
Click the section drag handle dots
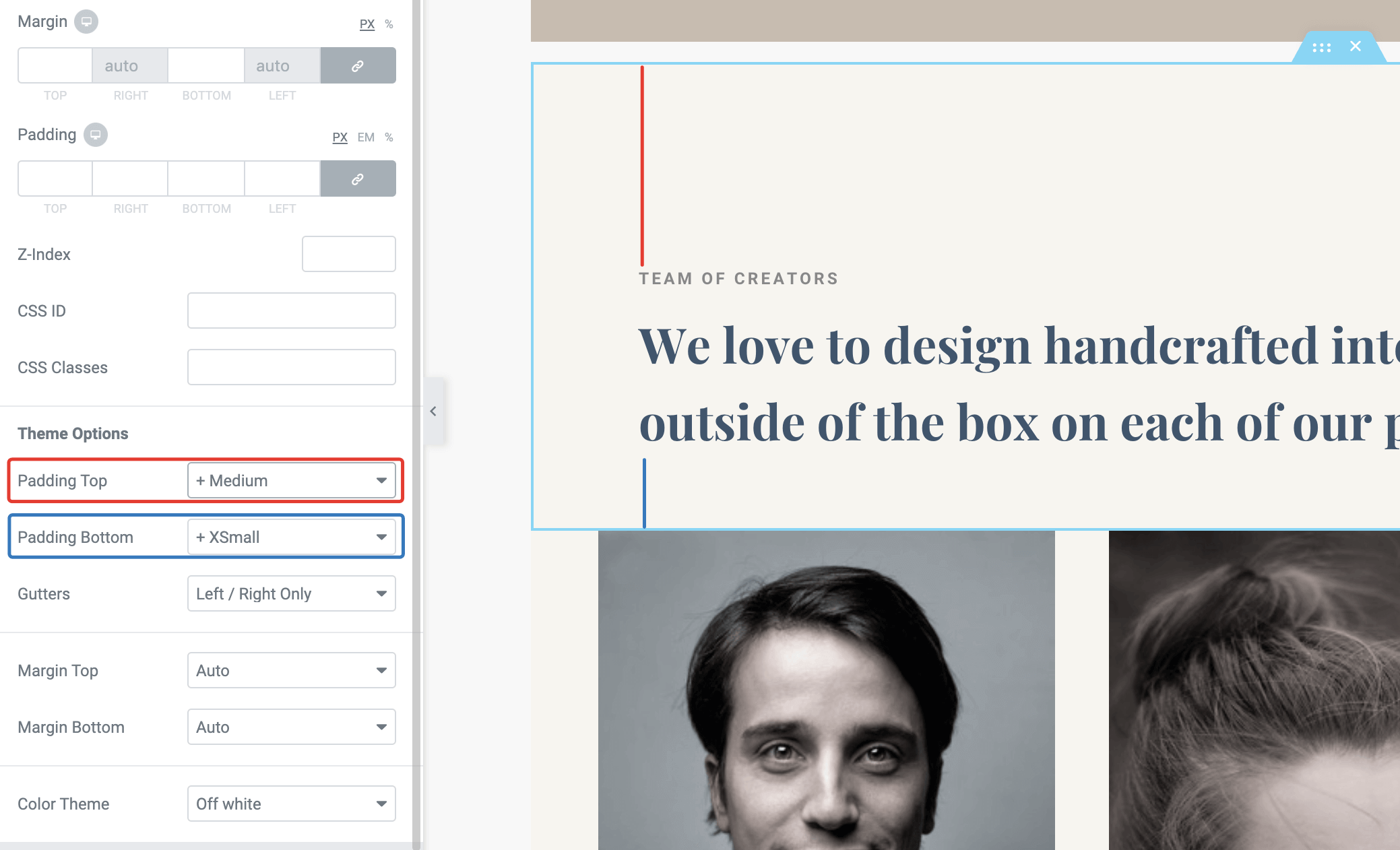(1321, 47)
